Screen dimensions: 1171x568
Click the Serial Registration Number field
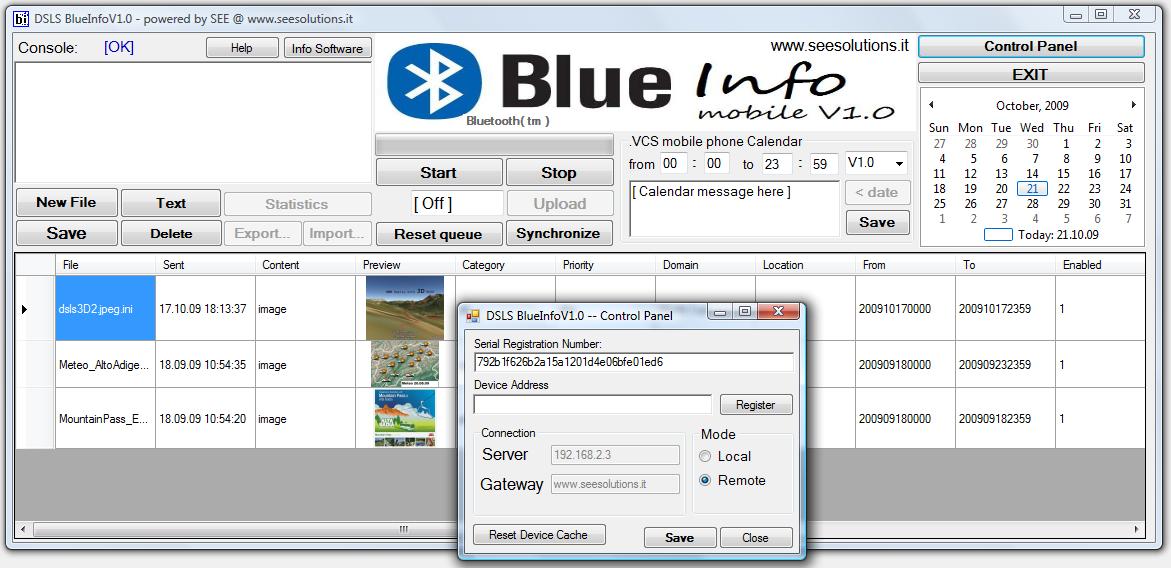coord(633,362)
